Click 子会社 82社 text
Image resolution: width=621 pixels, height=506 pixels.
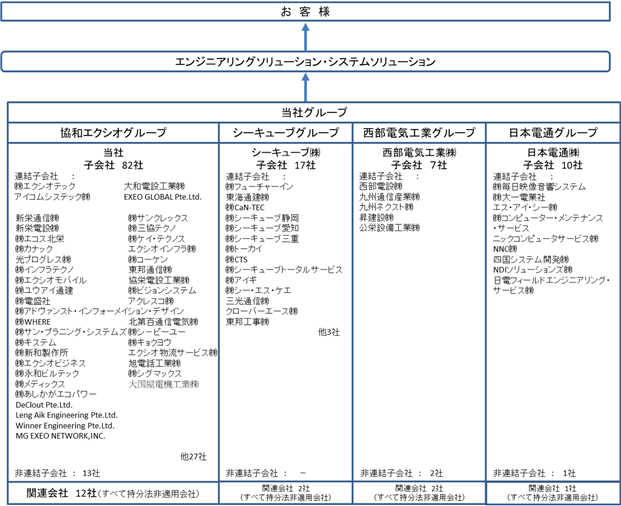(113, 165)
